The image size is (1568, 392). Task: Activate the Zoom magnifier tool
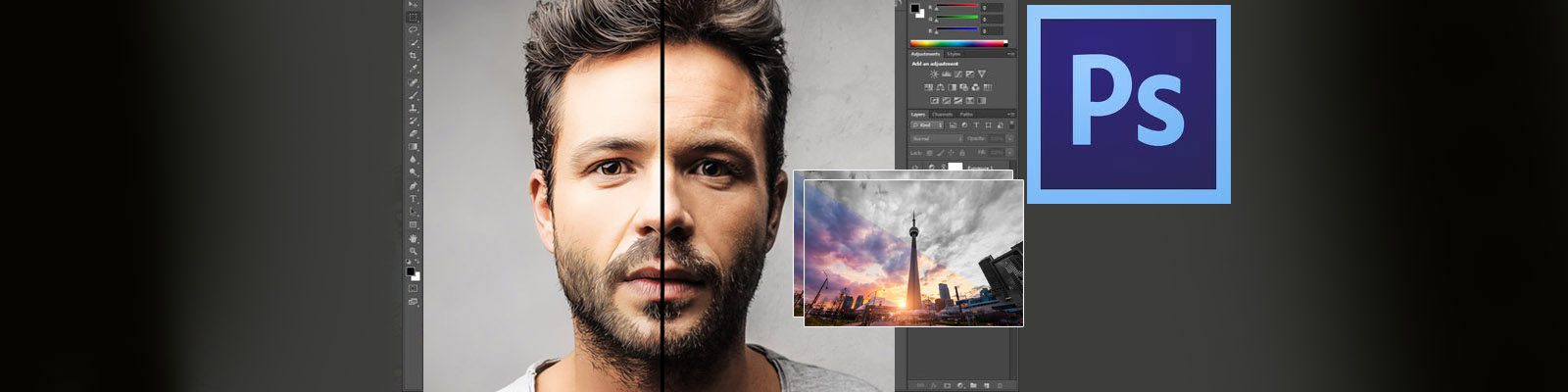(413, 251)
